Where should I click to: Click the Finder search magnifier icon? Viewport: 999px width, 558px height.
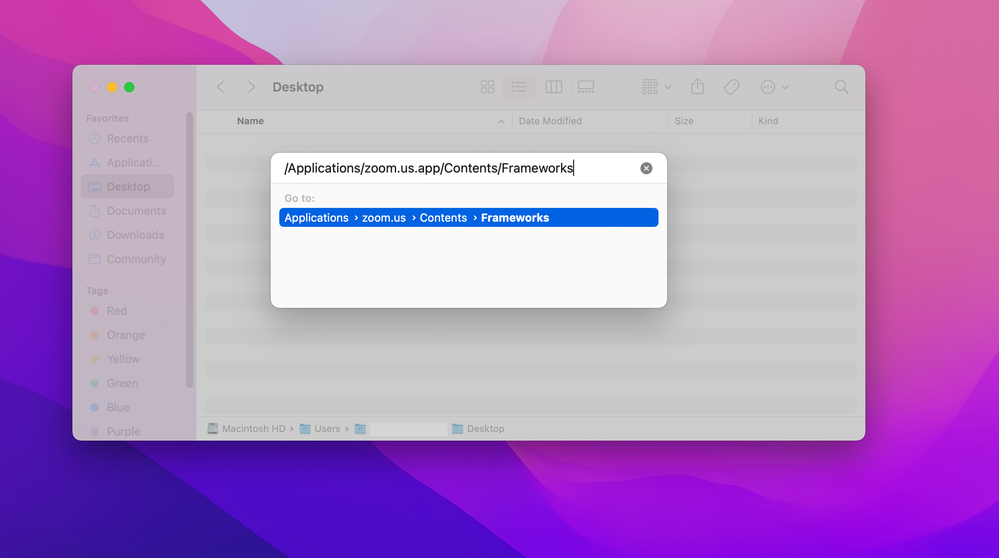click(x=841, y=87)
